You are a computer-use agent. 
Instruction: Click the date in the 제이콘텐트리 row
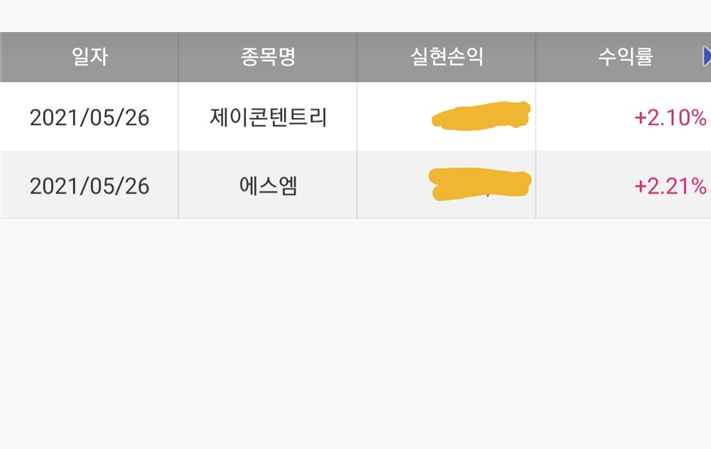pos(89,117)
